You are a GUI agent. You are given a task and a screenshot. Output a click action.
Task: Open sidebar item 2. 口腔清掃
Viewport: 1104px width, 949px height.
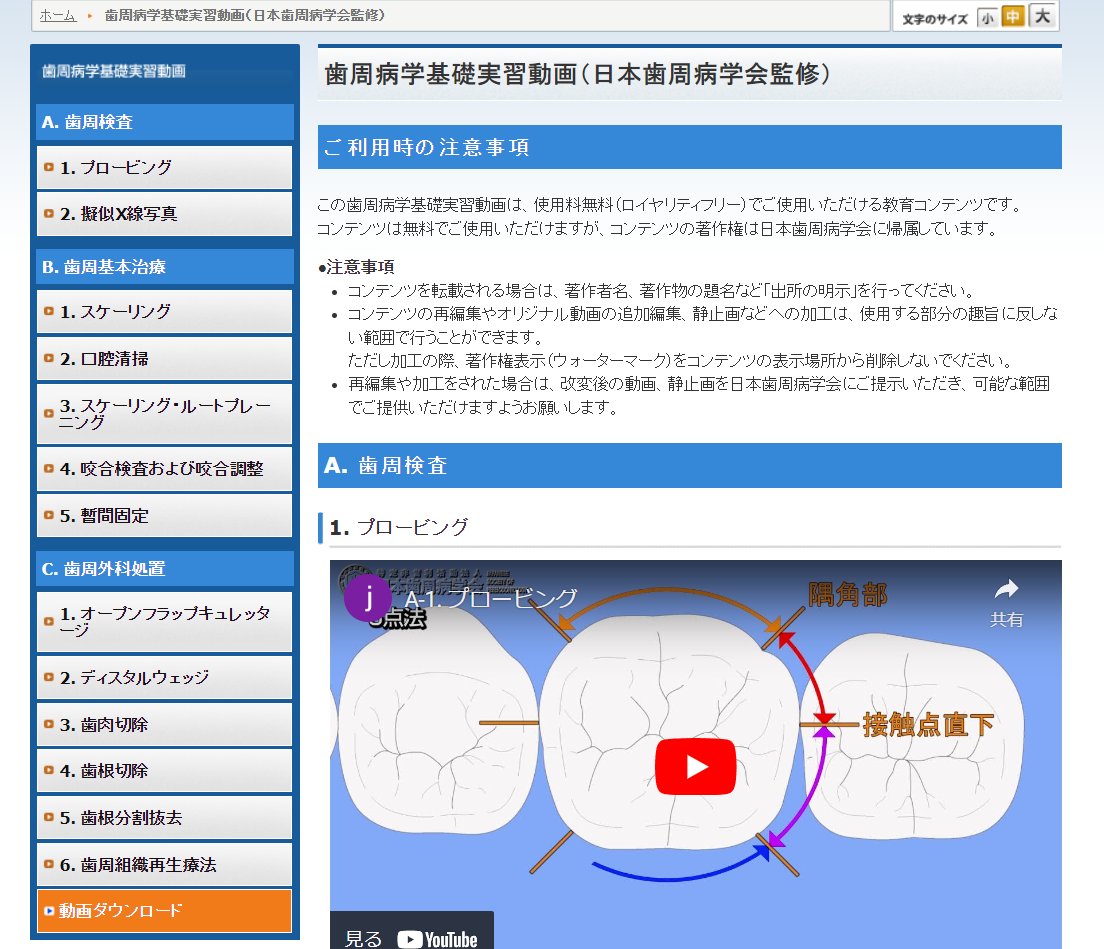click(165, 358)
